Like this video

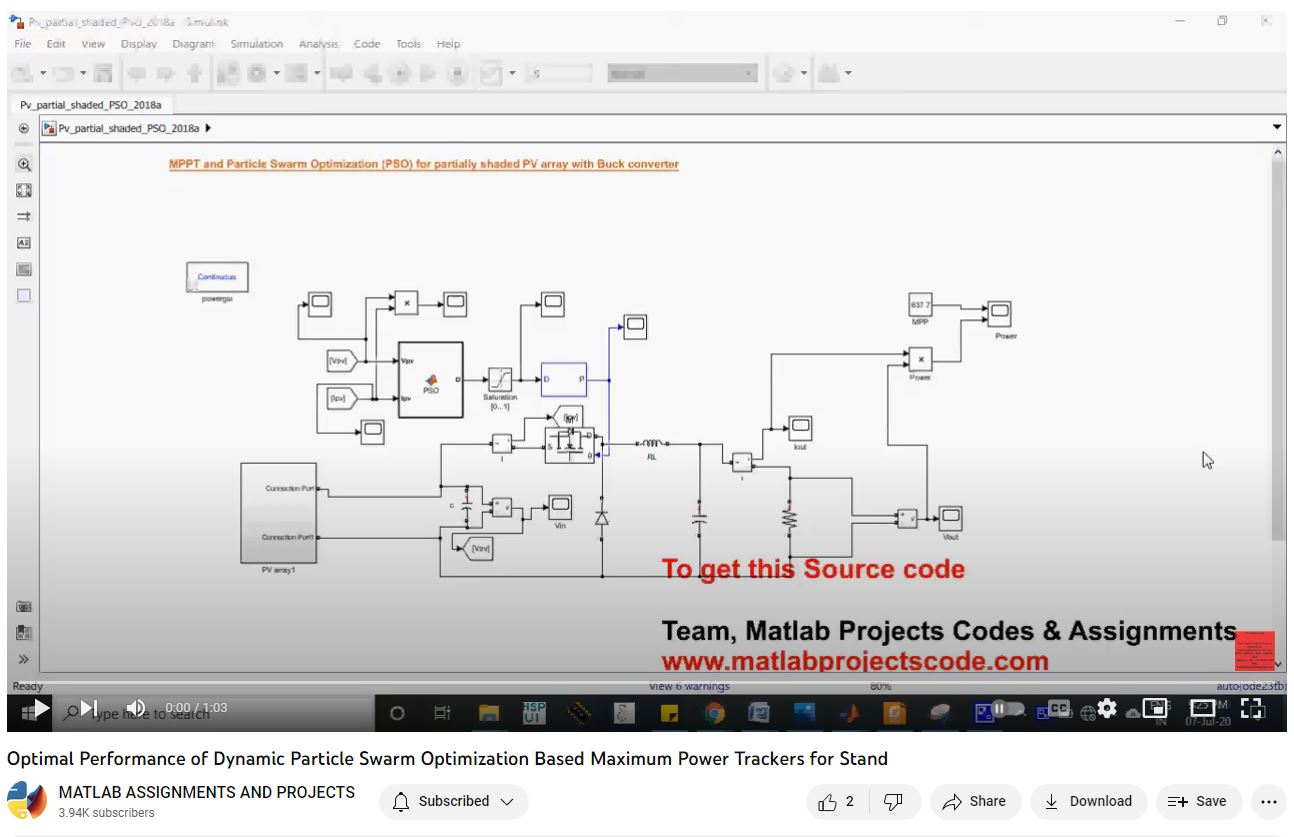[x=836, y=802]
